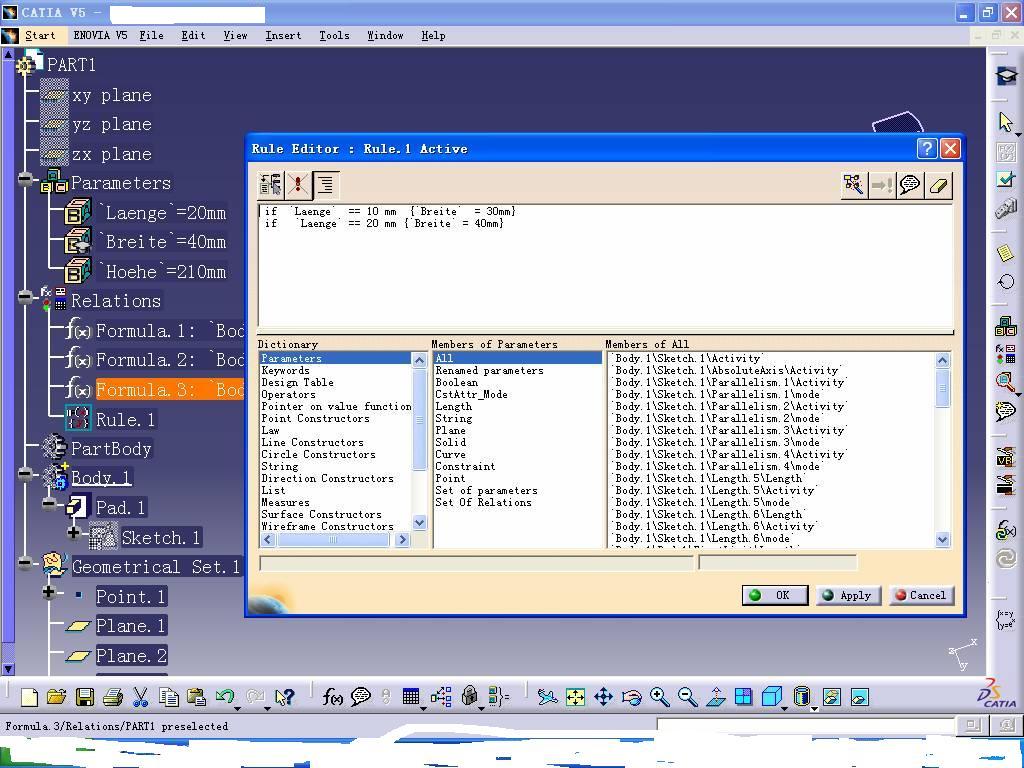Click the comment bubble icon in Rule Editor

point(910,185)
